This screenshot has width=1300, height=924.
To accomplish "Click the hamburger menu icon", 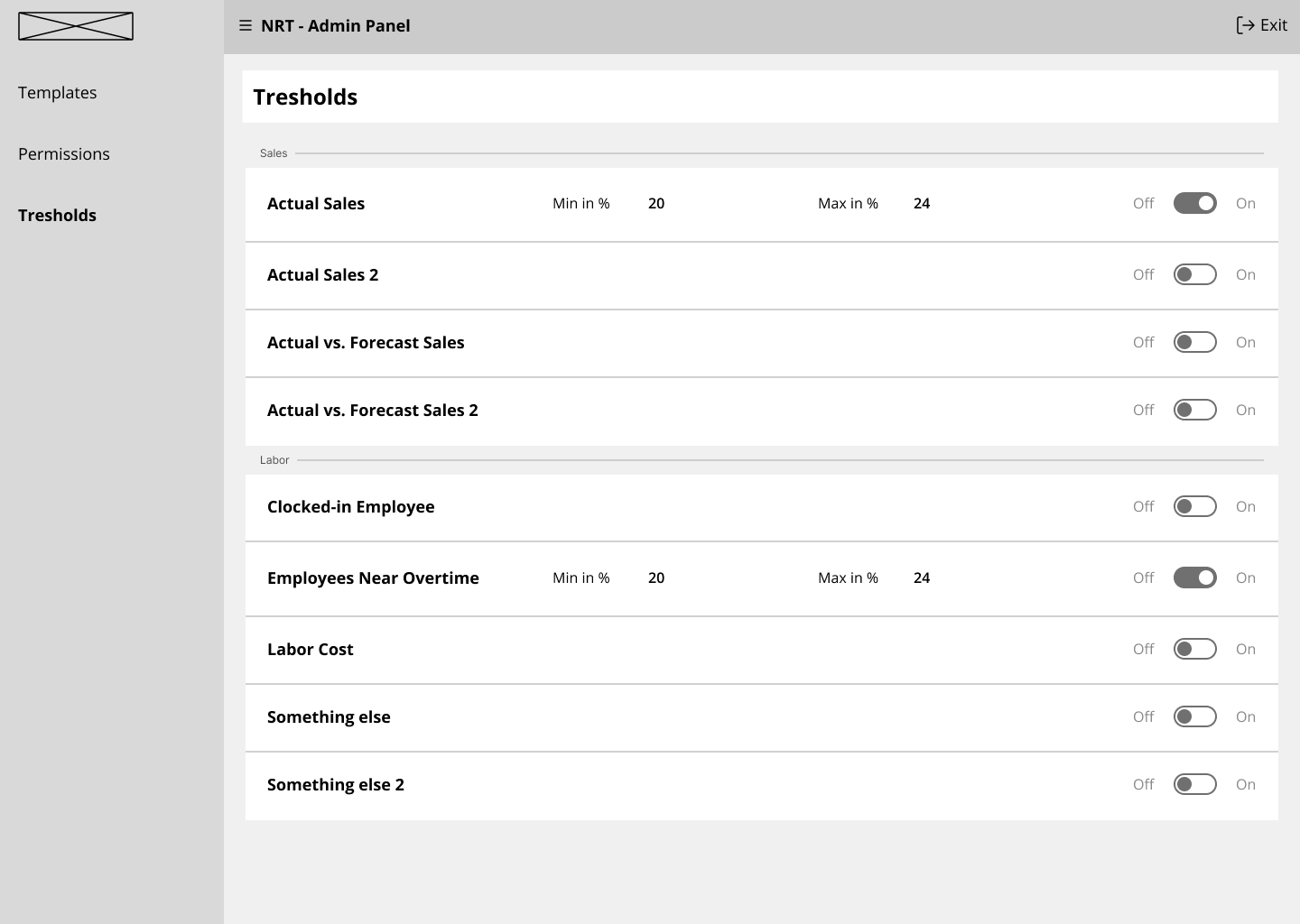I will tap(245, 26).
